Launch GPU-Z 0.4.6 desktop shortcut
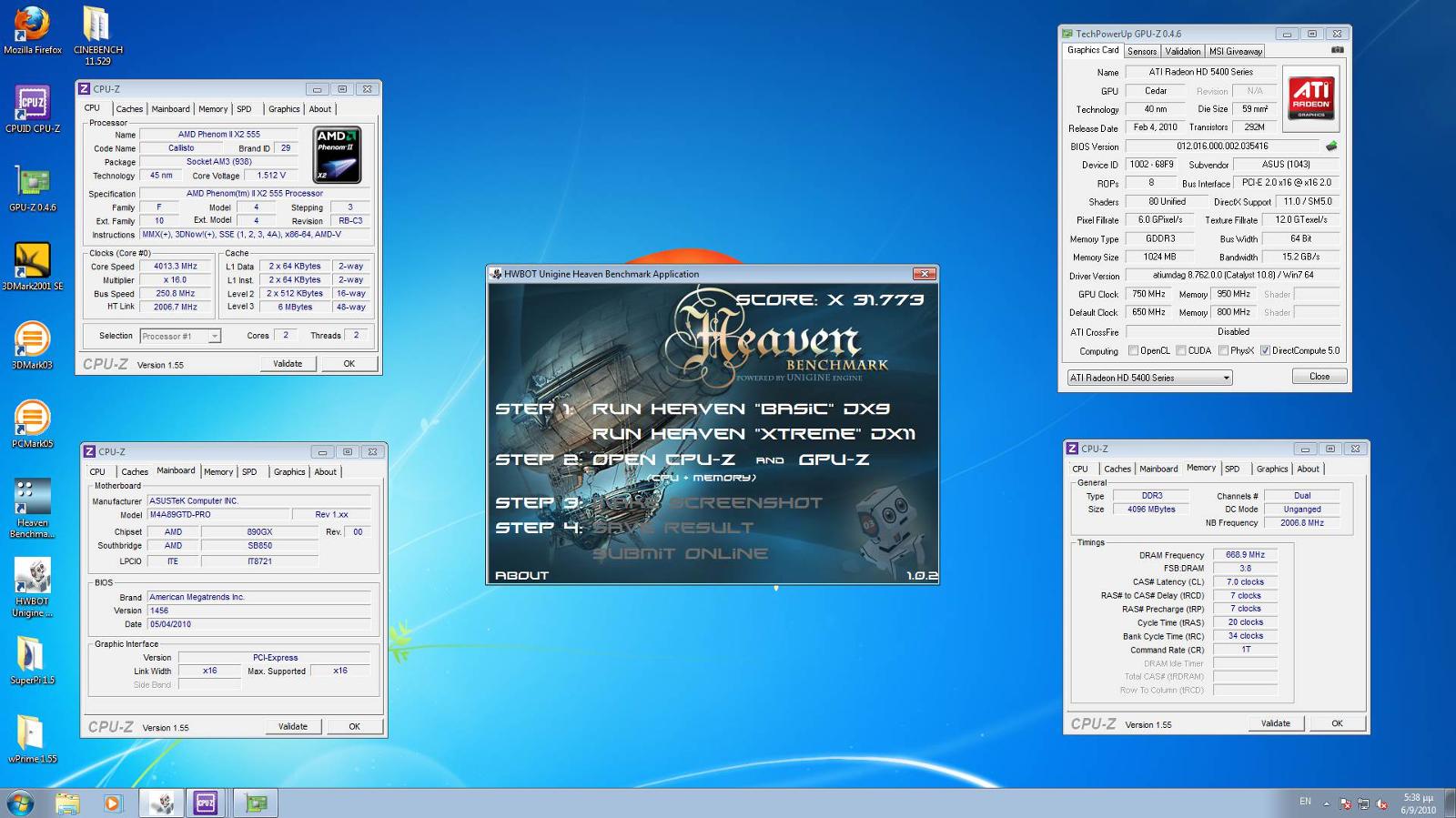The width and height of the screenshot is (1456, 818). (x=33, y=188)
